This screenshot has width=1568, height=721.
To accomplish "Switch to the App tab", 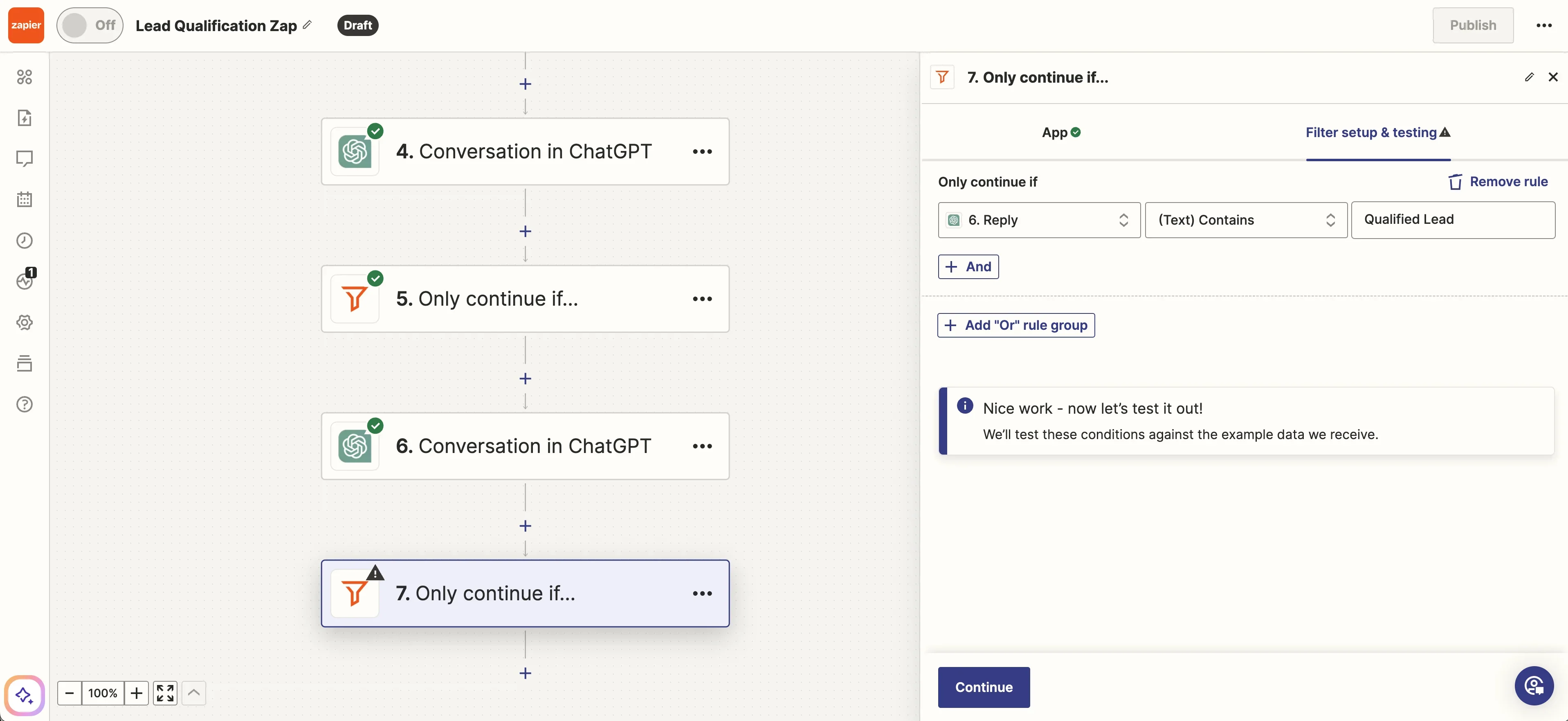I will (1060, 132).
